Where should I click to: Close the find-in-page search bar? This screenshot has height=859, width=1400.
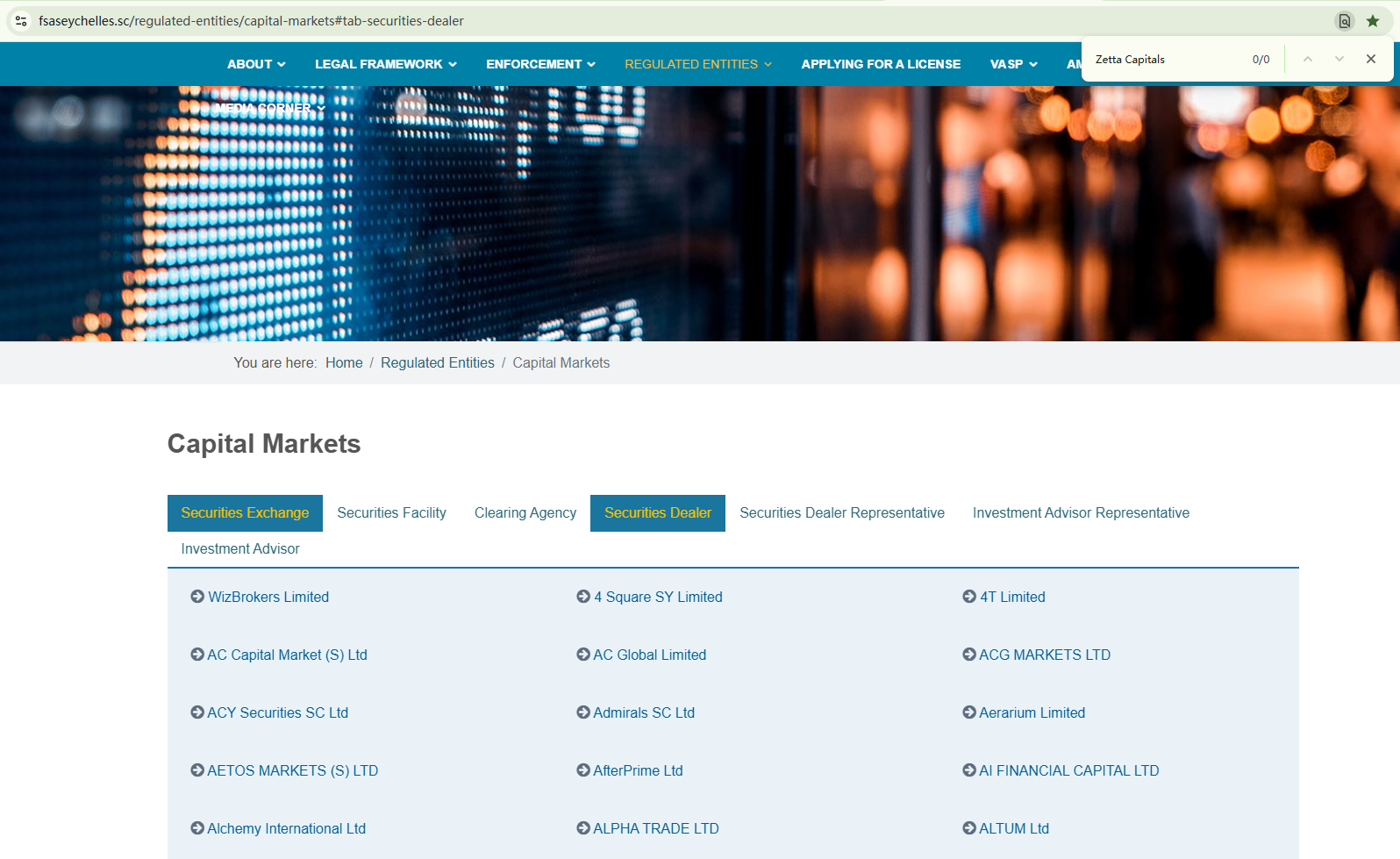[1370, 59]
